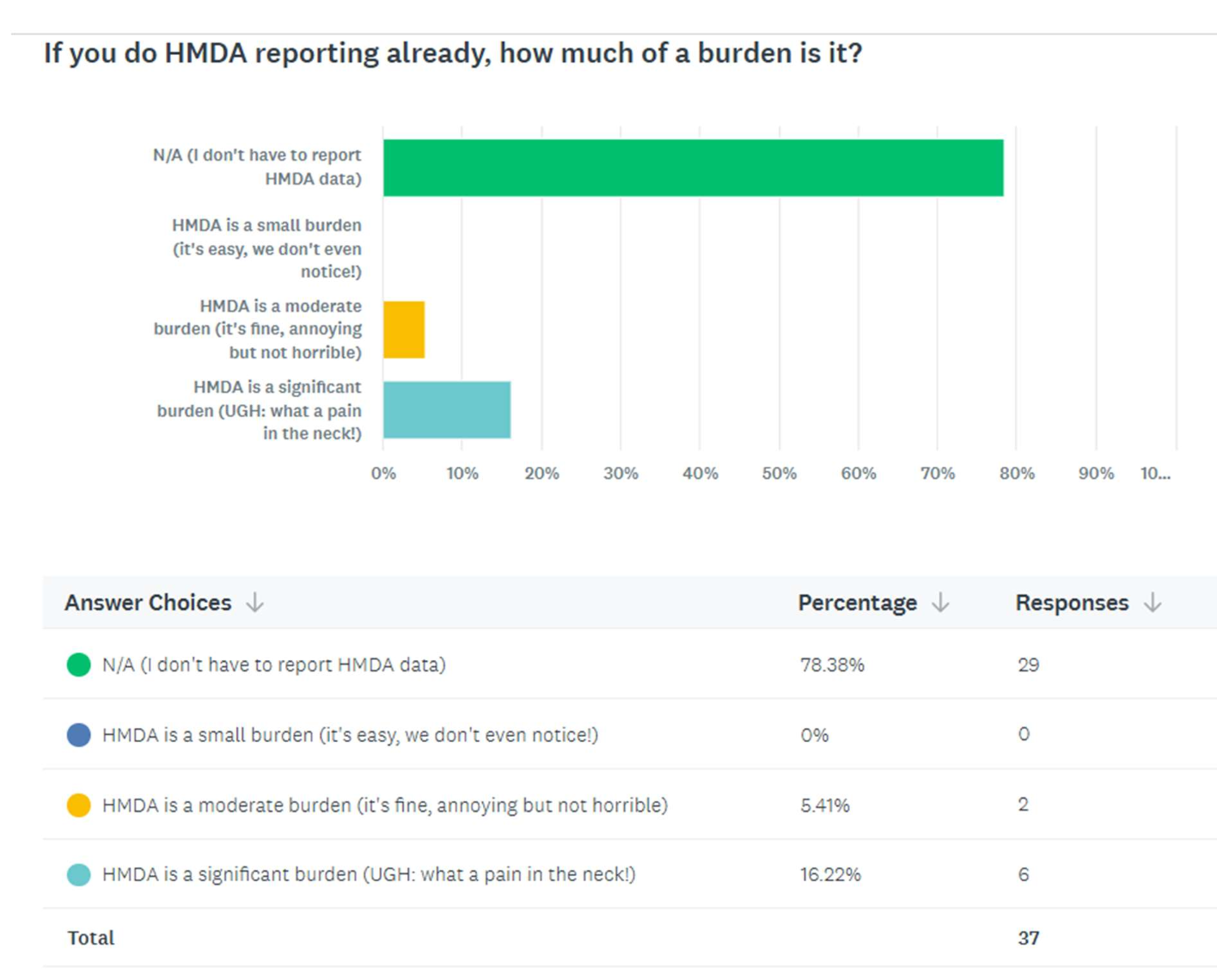
Task: Click the Responses sort arrow
Action: 1153,603
